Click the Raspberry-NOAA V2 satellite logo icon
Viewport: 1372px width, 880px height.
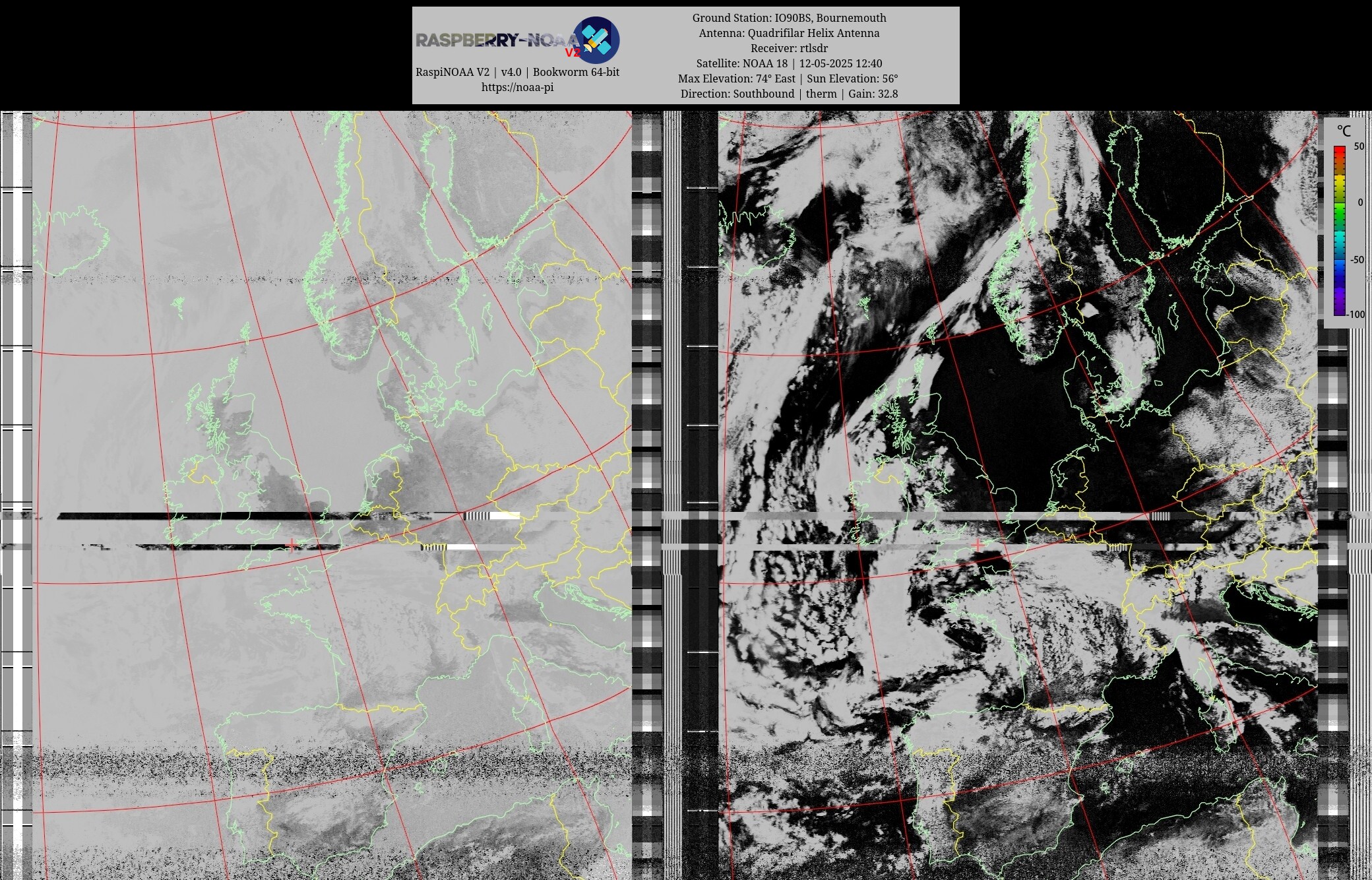point(596,40)
